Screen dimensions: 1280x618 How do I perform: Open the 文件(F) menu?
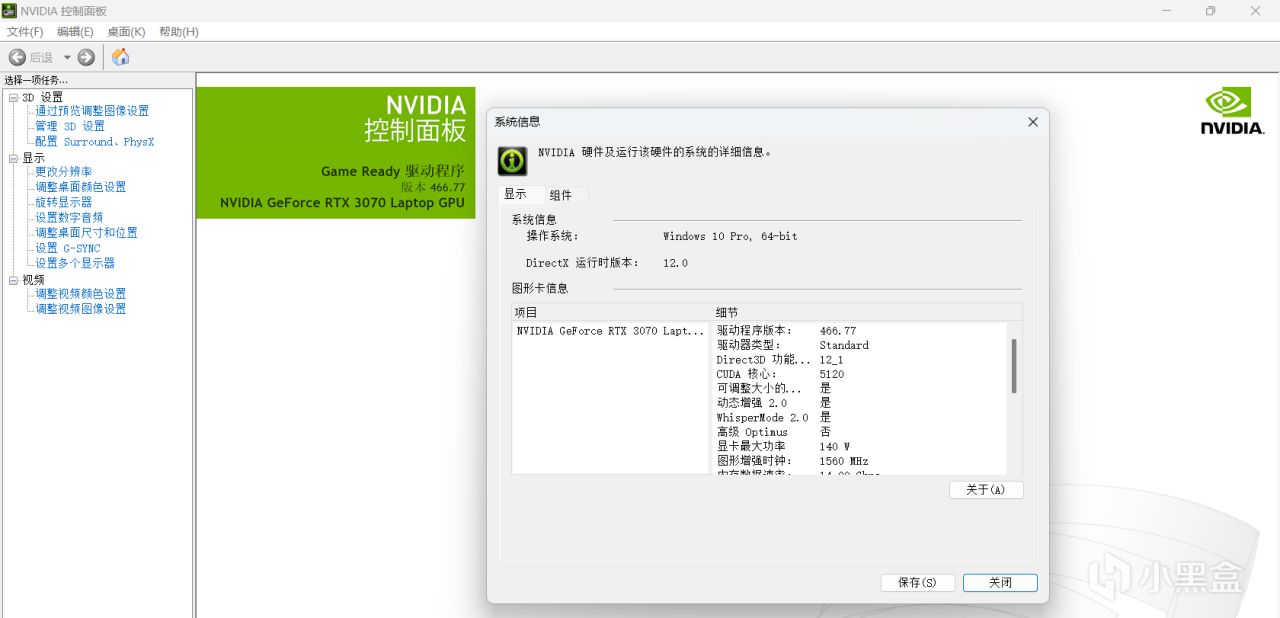[x=24, y=31]
